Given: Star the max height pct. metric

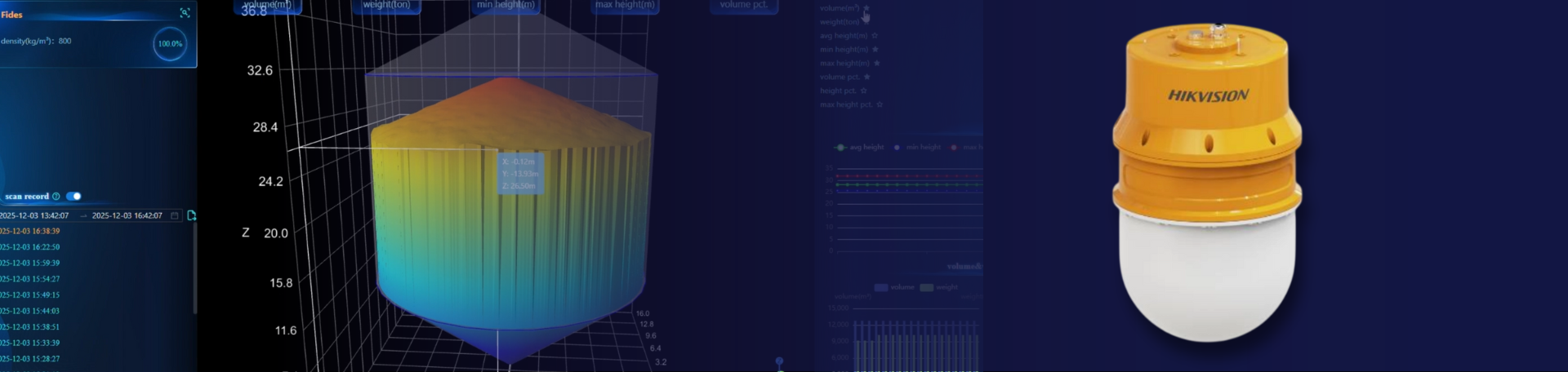Looking at the screenshot, I should 880,104.
